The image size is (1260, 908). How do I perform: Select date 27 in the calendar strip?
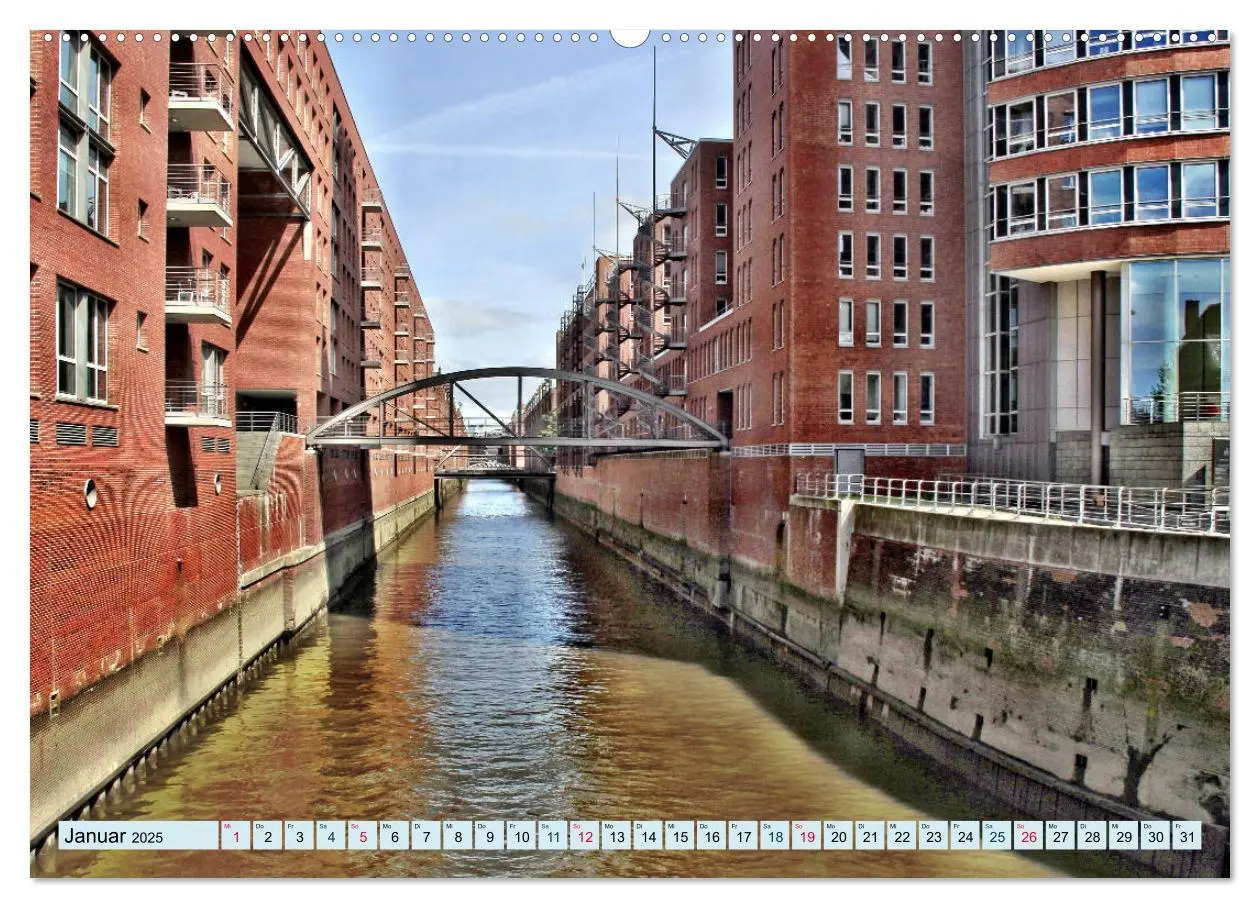pos(1061,836)
